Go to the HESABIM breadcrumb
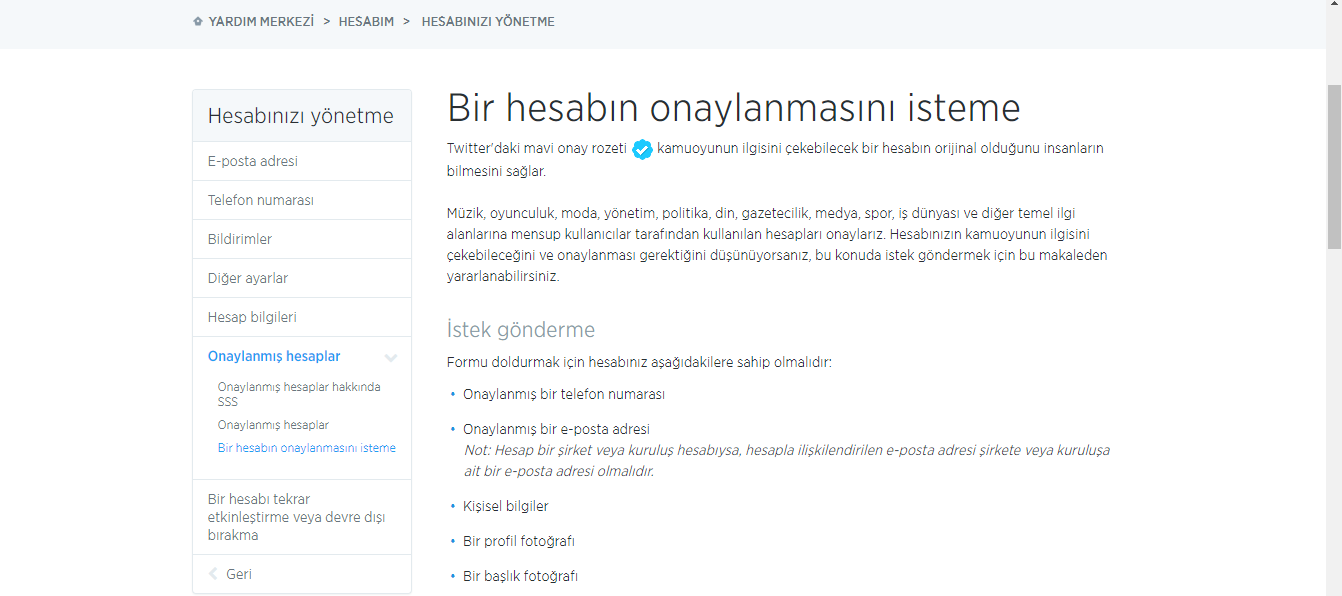Image resolution: width=1342 pixels, height=596 pixels. click(x=366, y=21)
